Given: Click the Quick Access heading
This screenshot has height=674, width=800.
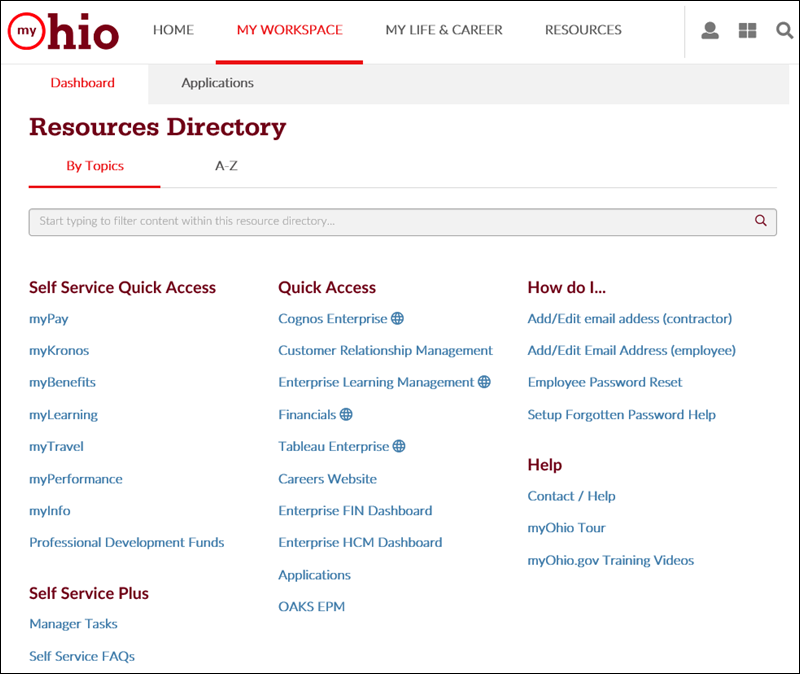Looking at the screenshot, I should coord(327,288).
